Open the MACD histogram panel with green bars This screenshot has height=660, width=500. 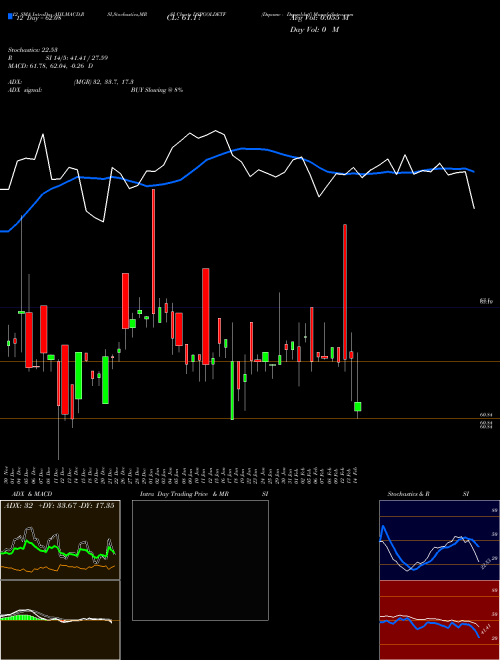(60, 620)
